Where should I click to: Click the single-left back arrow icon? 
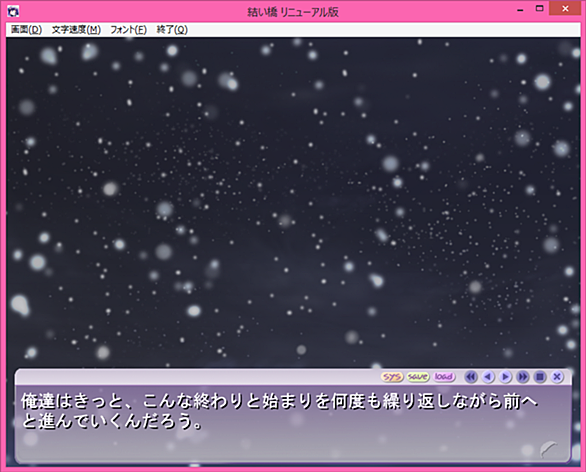(488, 377)
